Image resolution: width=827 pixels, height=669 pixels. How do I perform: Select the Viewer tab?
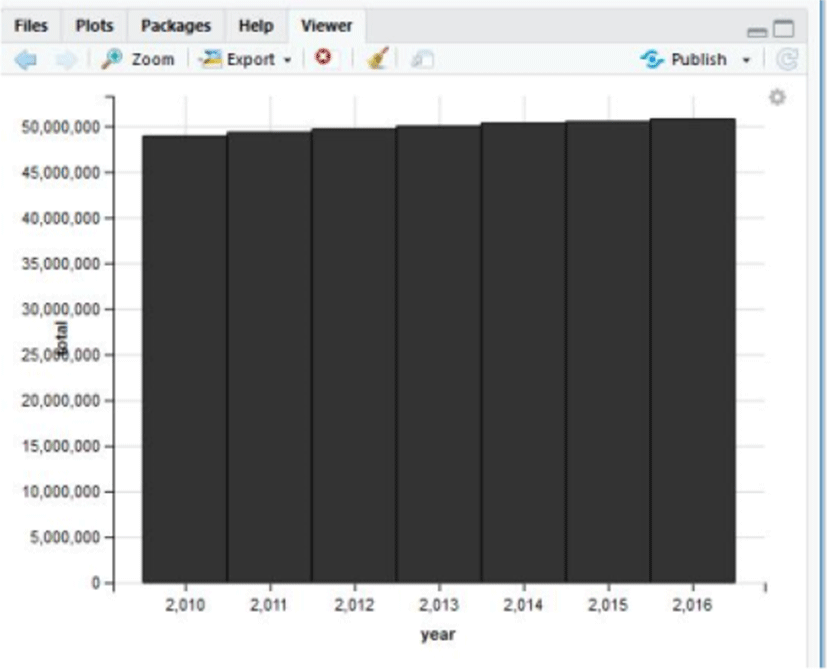(326, 25)
